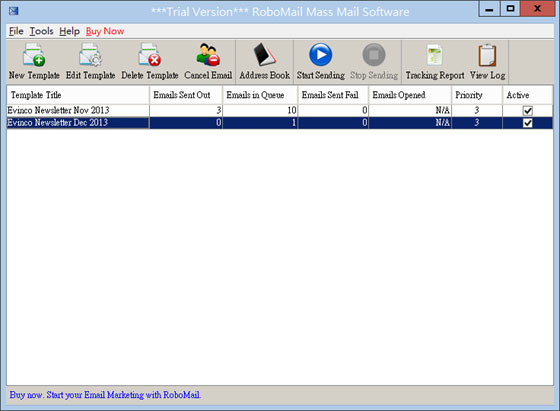The image size is (560, 411).
Task: Click N/A Emails Opened cell for Dec 2013
Action: pos(410,123)
